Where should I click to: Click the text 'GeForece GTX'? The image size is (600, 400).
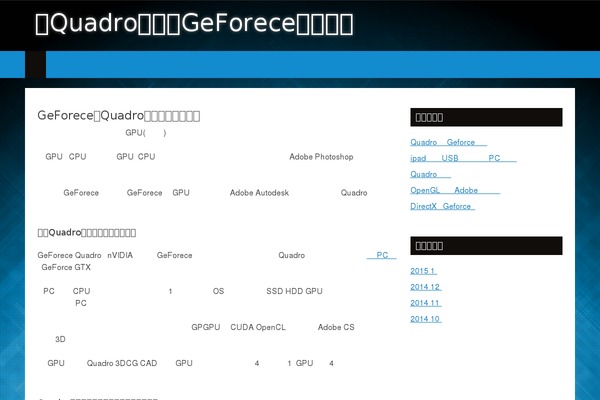coord(66,267)
